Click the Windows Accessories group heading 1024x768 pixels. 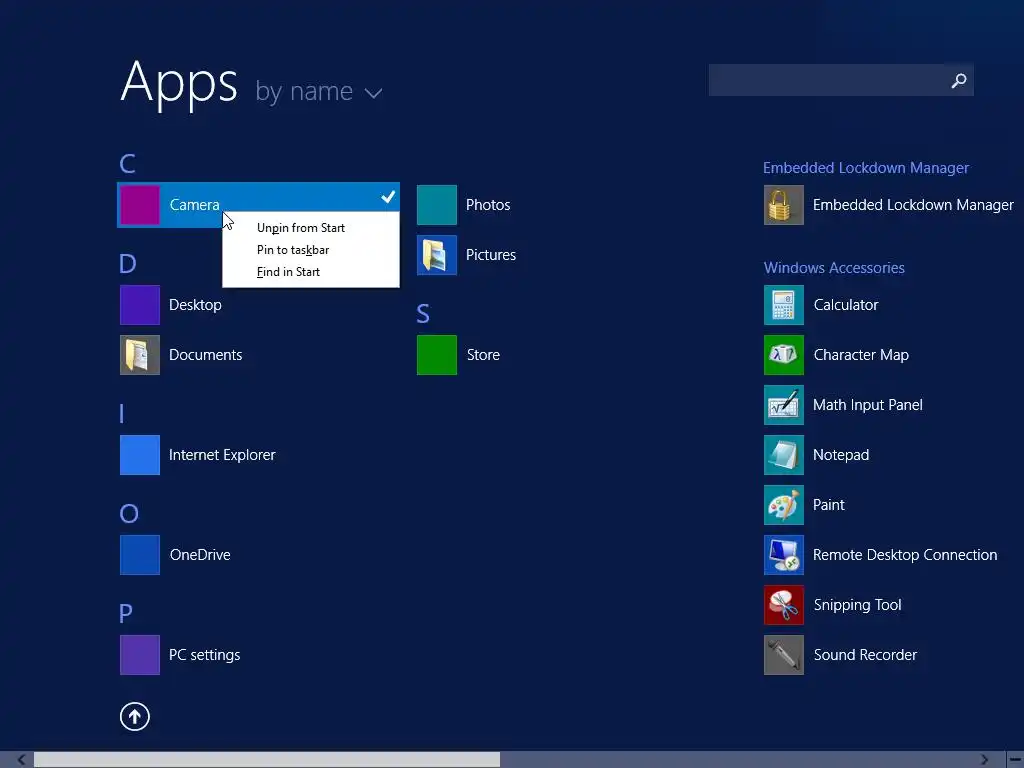click(x=834, y=268)
